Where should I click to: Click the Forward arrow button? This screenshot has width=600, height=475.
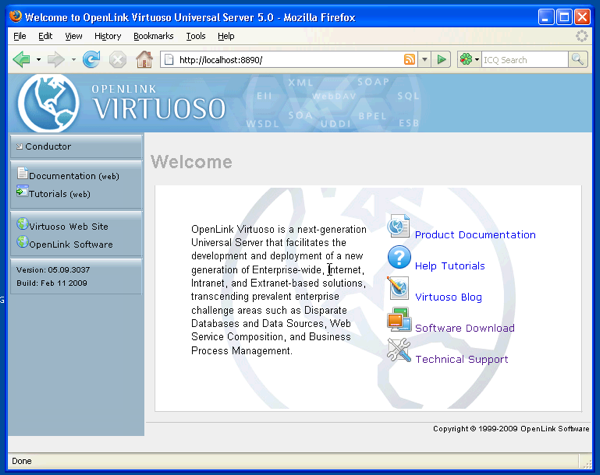click(56, 60)
